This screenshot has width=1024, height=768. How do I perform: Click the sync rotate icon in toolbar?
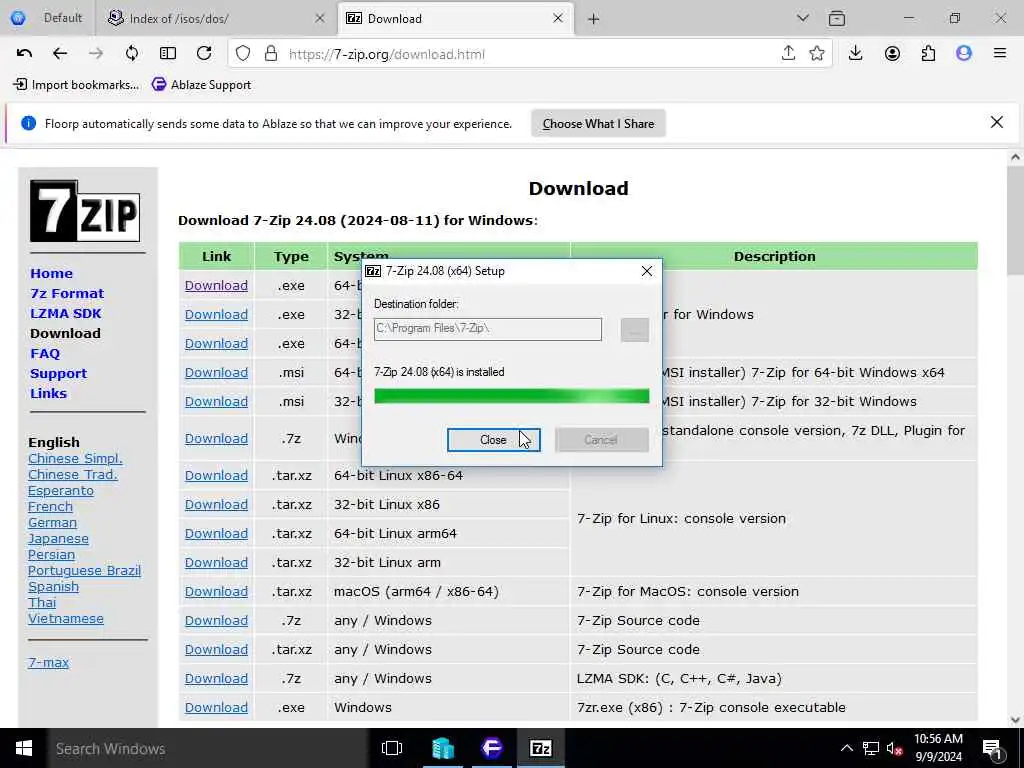coord(132,54)
